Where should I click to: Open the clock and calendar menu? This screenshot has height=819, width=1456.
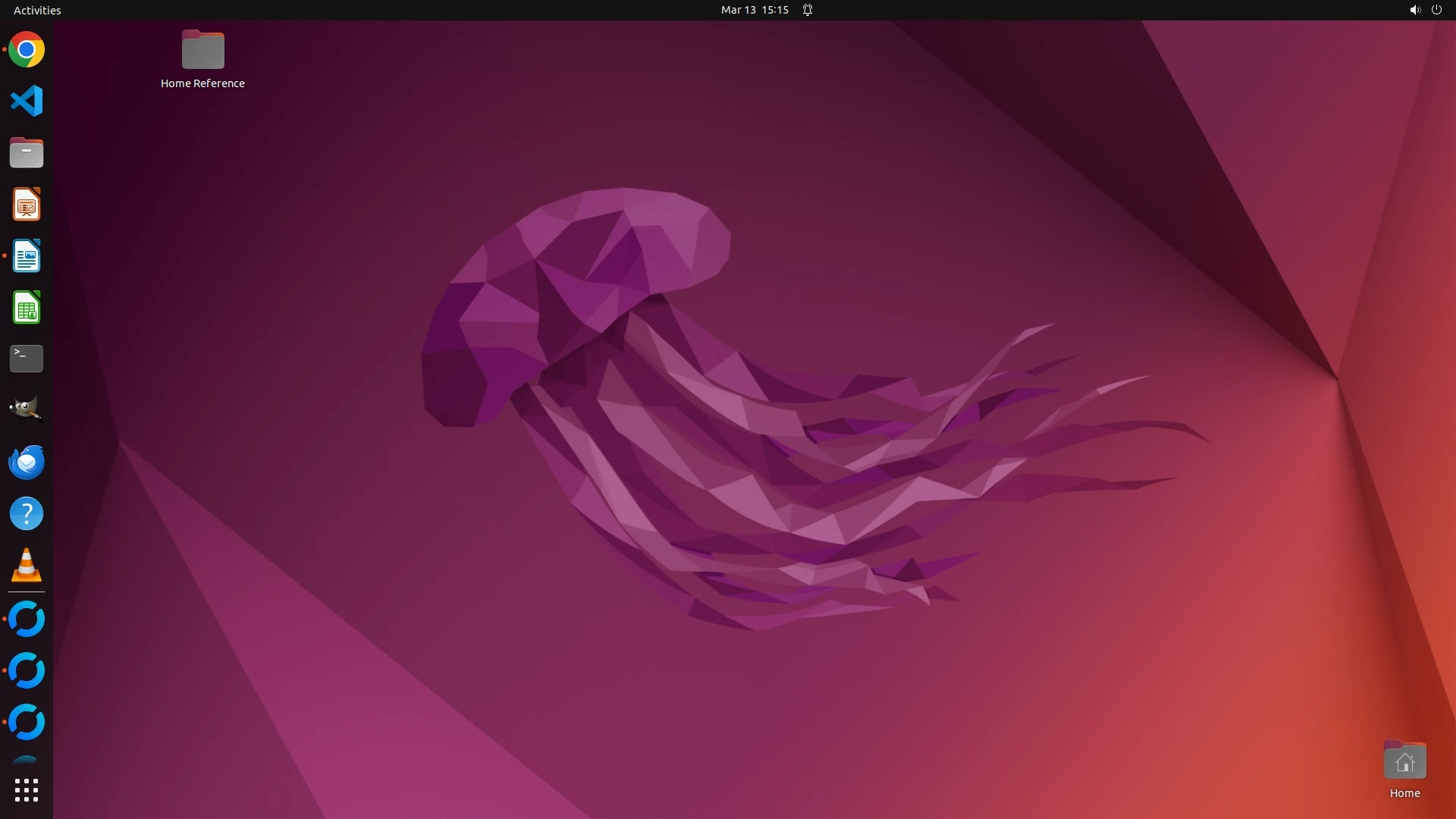pos(754,10)
